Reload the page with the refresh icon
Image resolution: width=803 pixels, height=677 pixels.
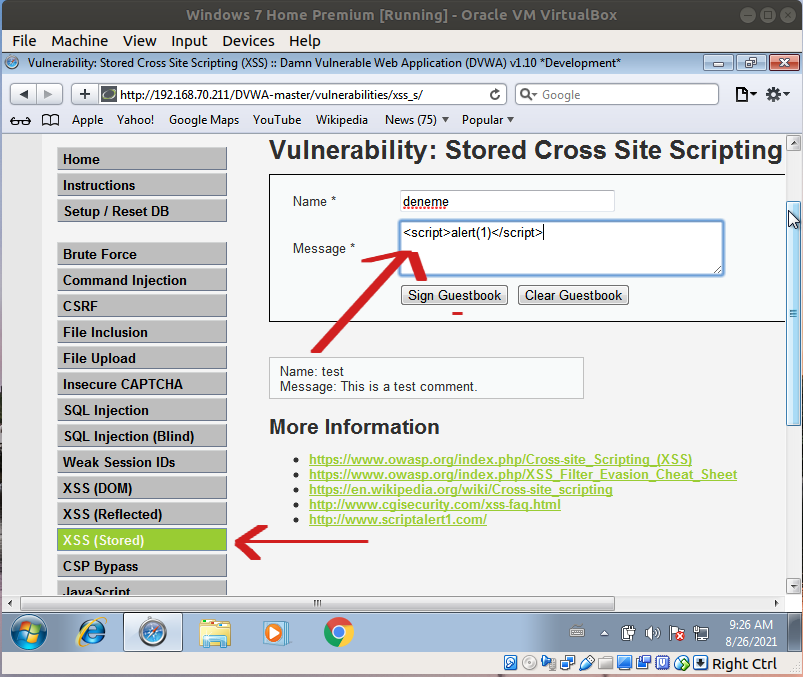[x=494, y=95]
